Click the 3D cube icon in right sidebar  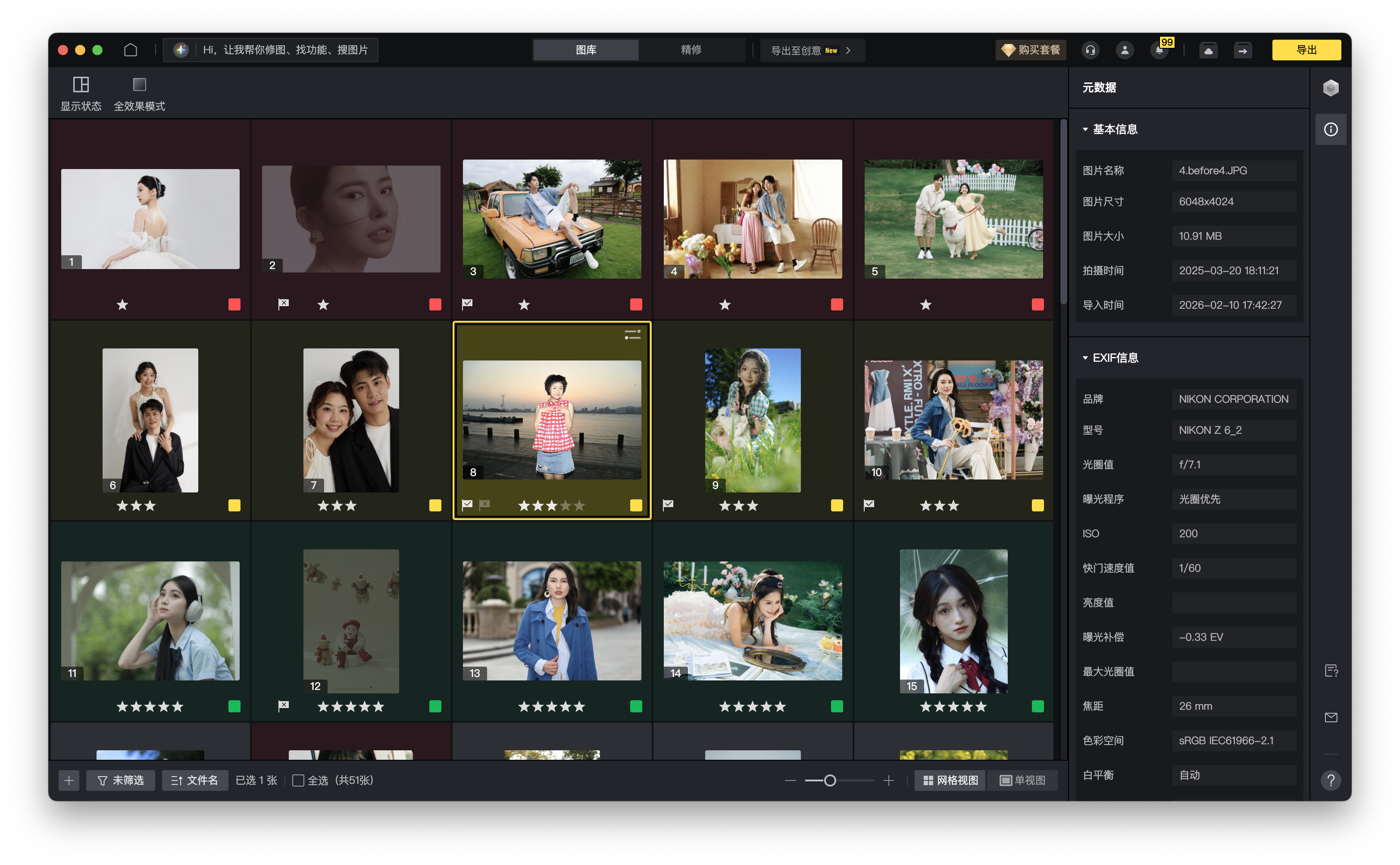coord(1330,88)
